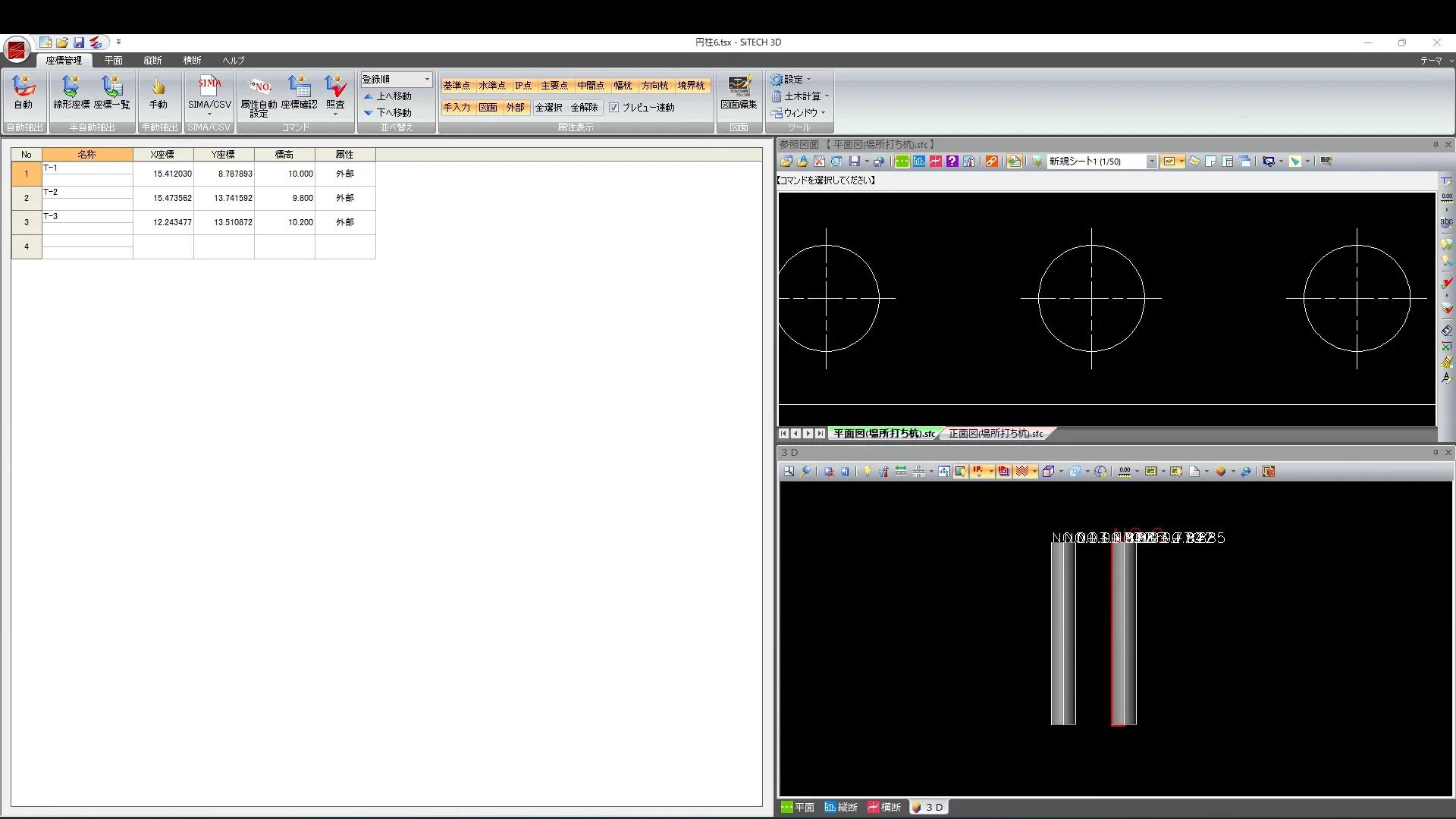Click 上へ移動 move up button
1456x819 pixels.
coord(388,96)
